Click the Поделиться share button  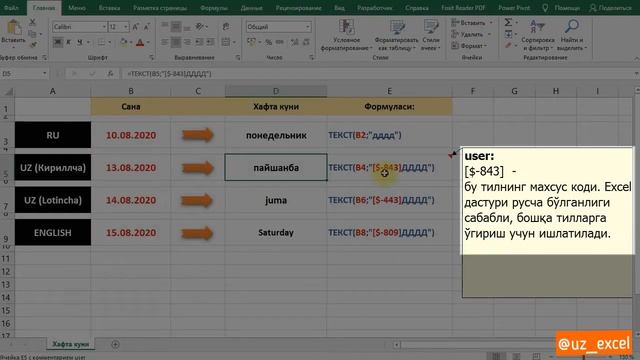click(x=611, y=8)
